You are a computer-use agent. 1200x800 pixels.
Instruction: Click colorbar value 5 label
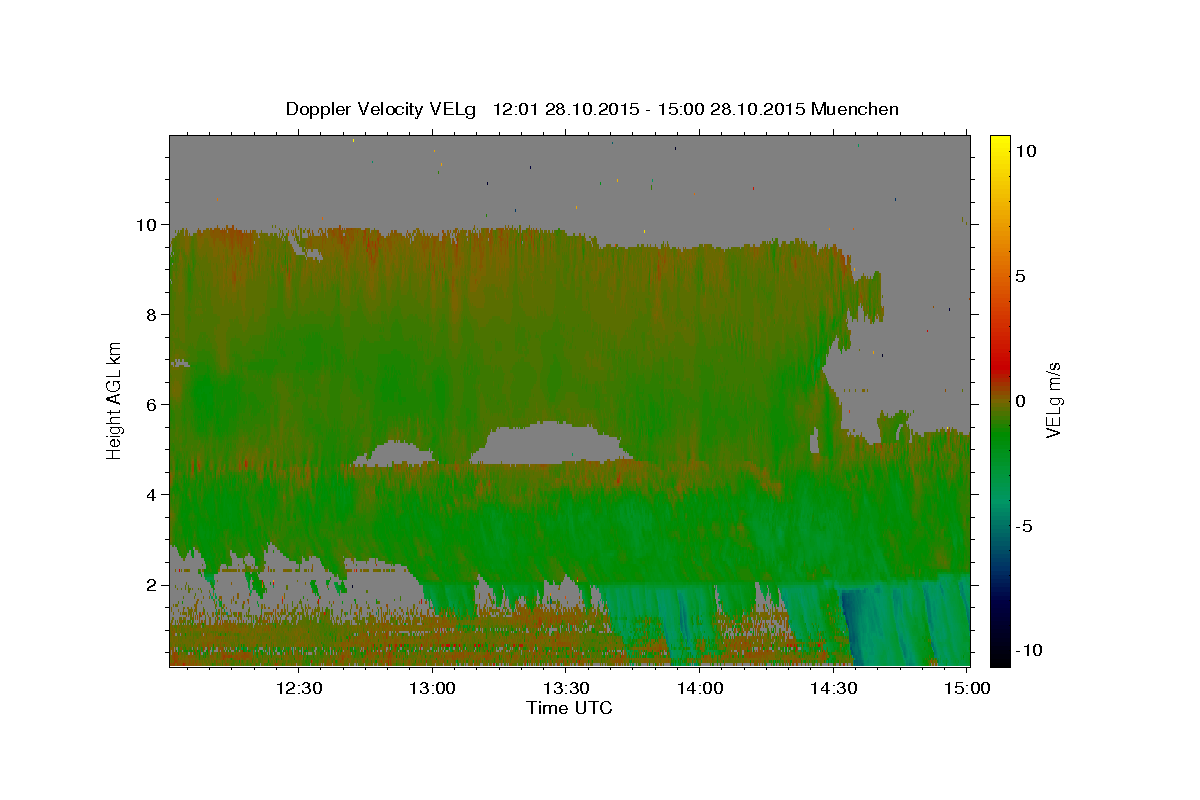[1020, 276]
